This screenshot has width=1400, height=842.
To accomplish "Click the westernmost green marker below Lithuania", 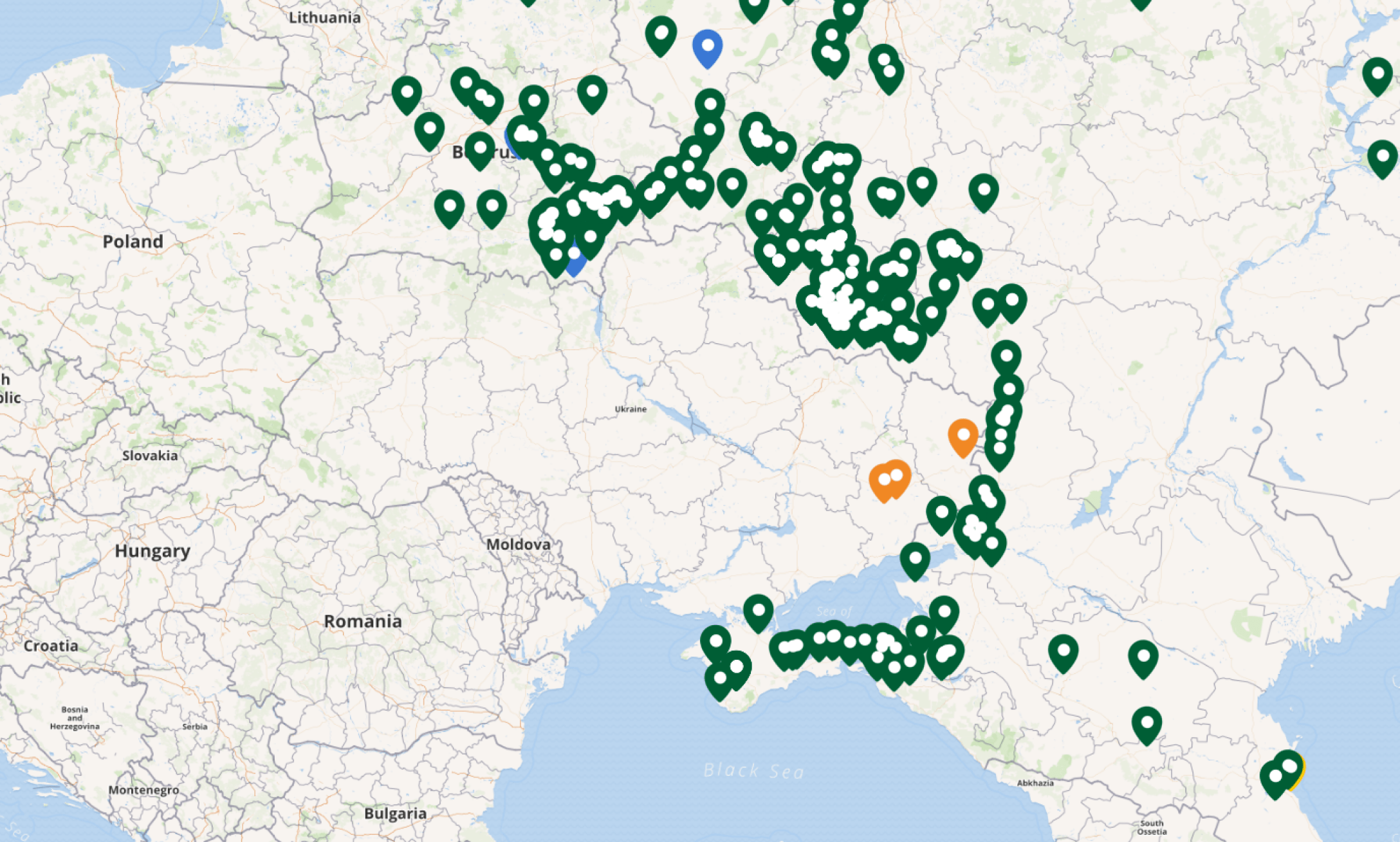I will [407, 95].
